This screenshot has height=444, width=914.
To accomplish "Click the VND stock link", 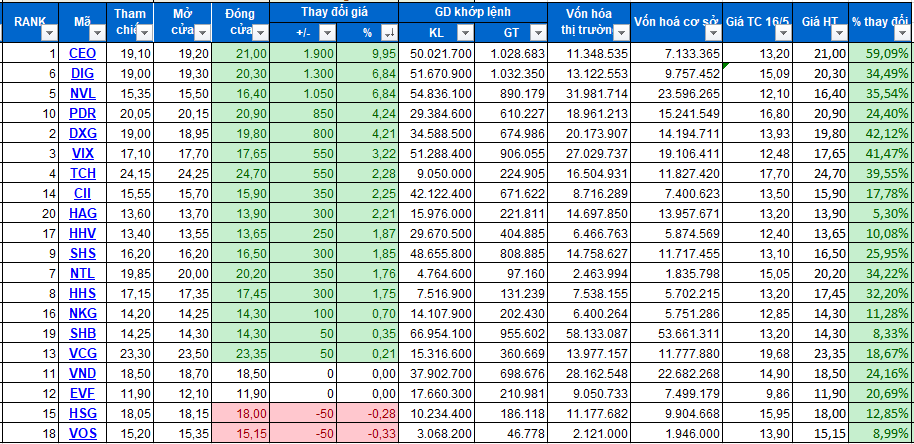I will point(82,373).
